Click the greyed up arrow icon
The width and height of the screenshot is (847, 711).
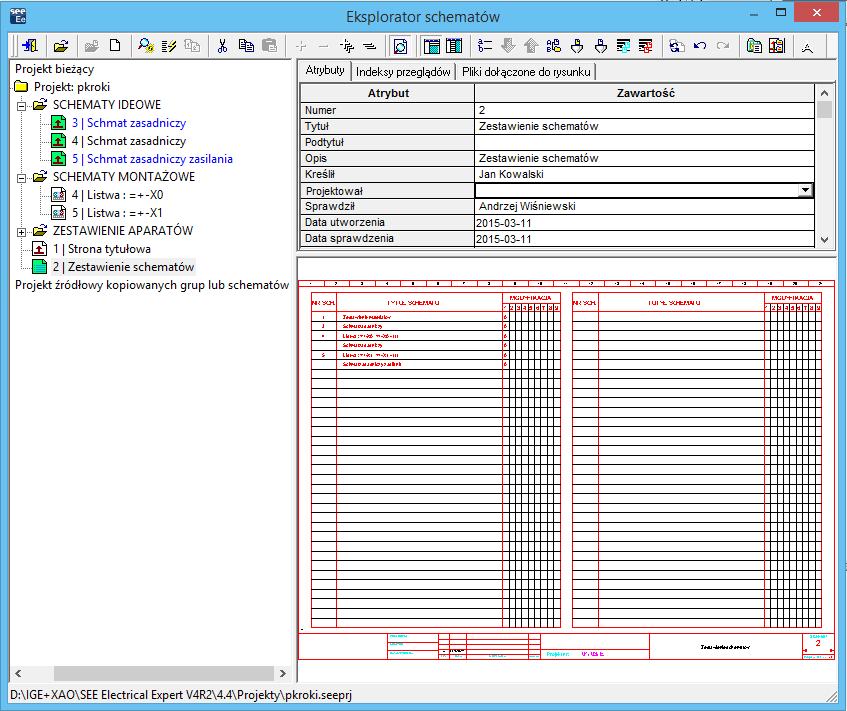point(531,46)
